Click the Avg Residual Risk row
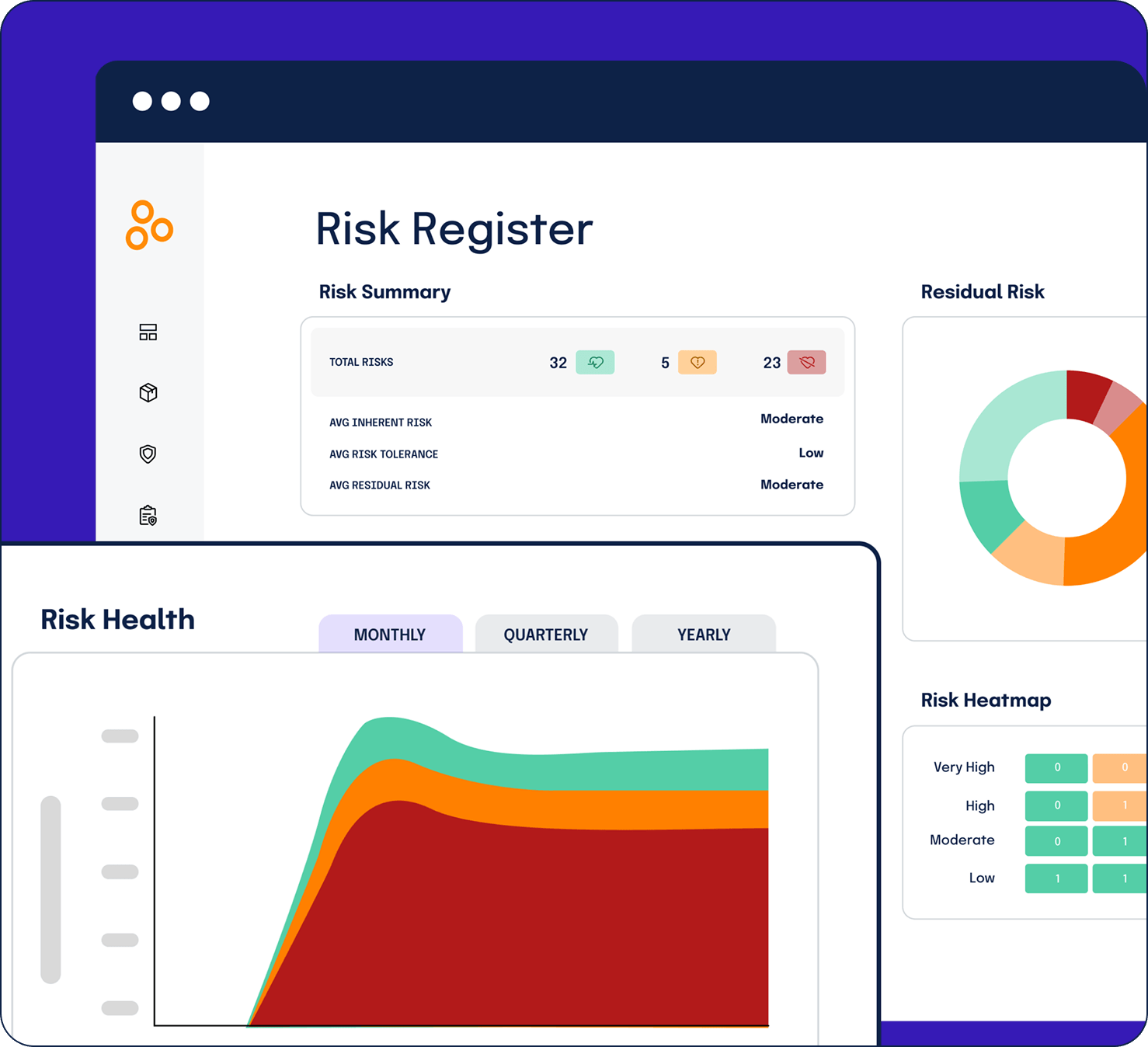The width and height of the screenshot is (1148, 1047). (576, 485)
